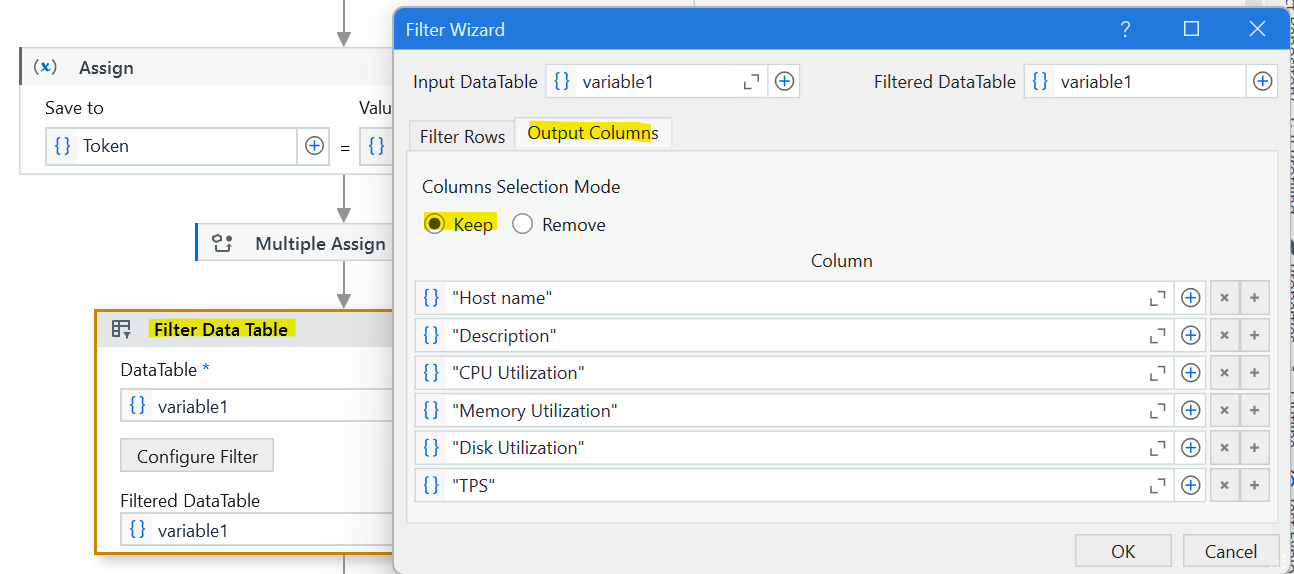Click plus circle next to Token field
1294x574 pixels.
314,146
